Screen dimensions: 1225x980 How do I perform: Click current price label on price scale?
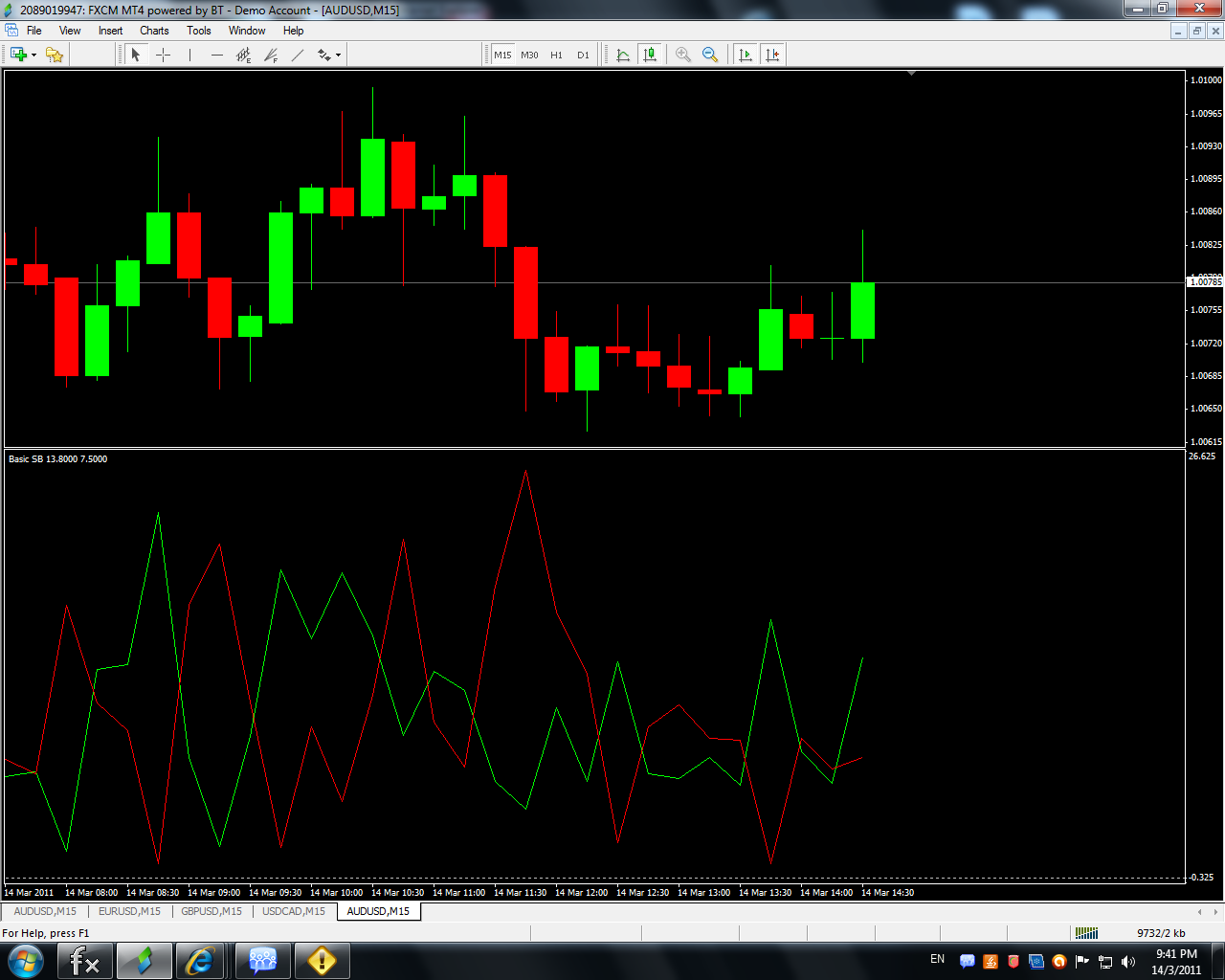point(1205,282)
